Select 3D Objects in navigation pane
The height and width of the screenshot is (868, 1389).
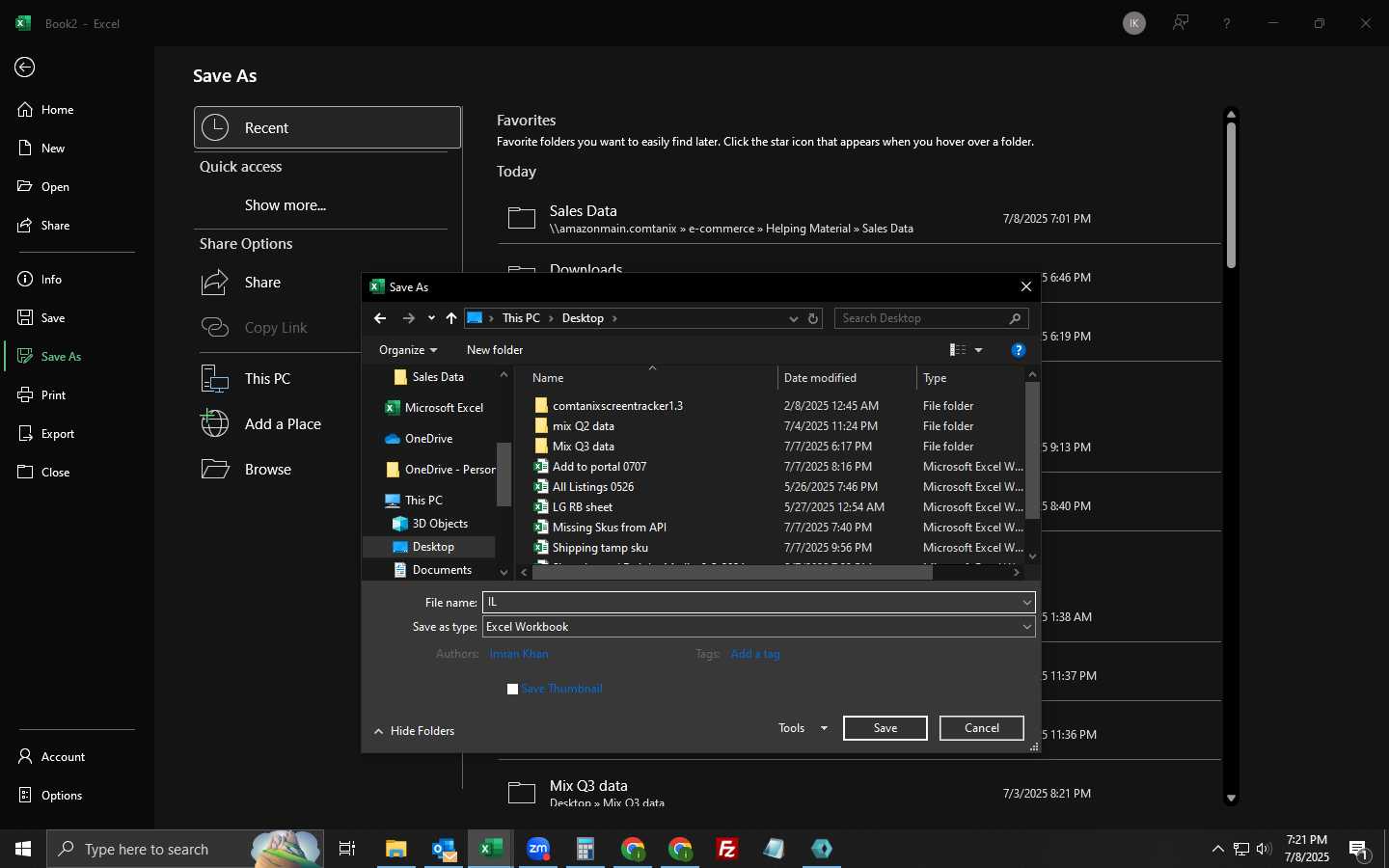point(440,524)
